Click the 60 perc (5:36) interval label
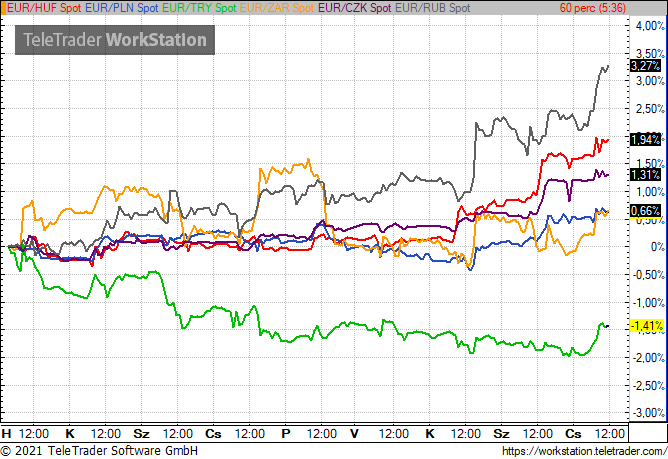The image size is (668, 459). point(593,8)
